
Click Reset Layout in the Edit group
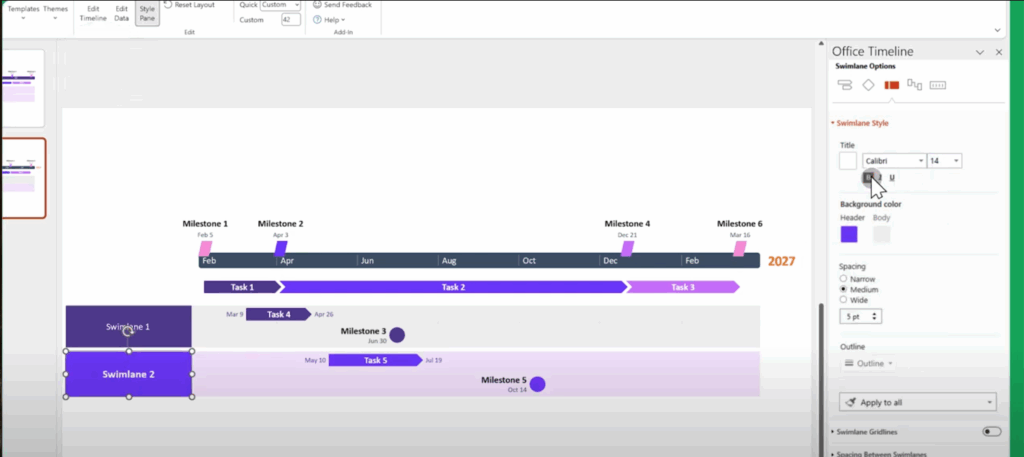coord(189,5)
